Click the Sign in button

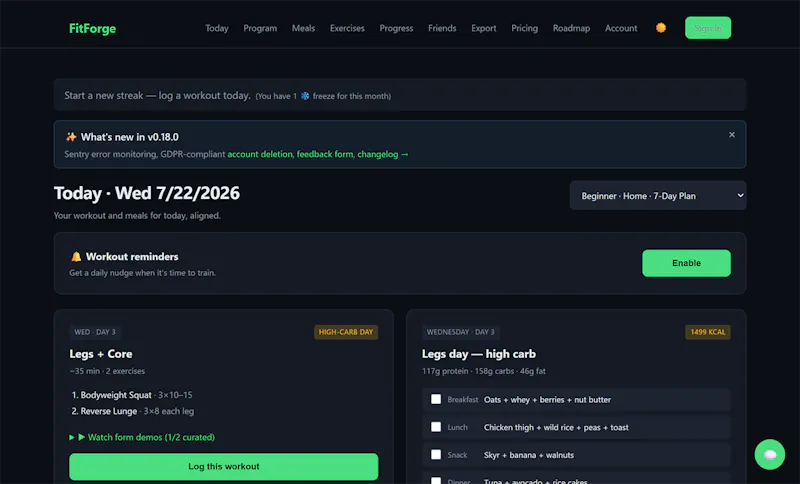708,28
